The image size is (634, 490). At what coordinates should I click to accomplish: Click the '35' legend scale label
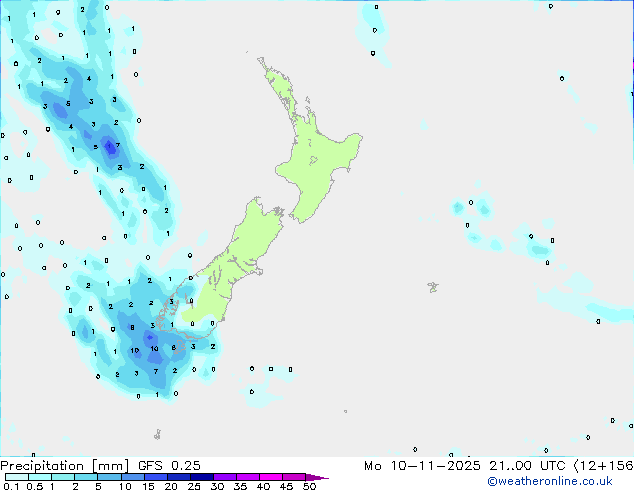(x=240, y=486)
